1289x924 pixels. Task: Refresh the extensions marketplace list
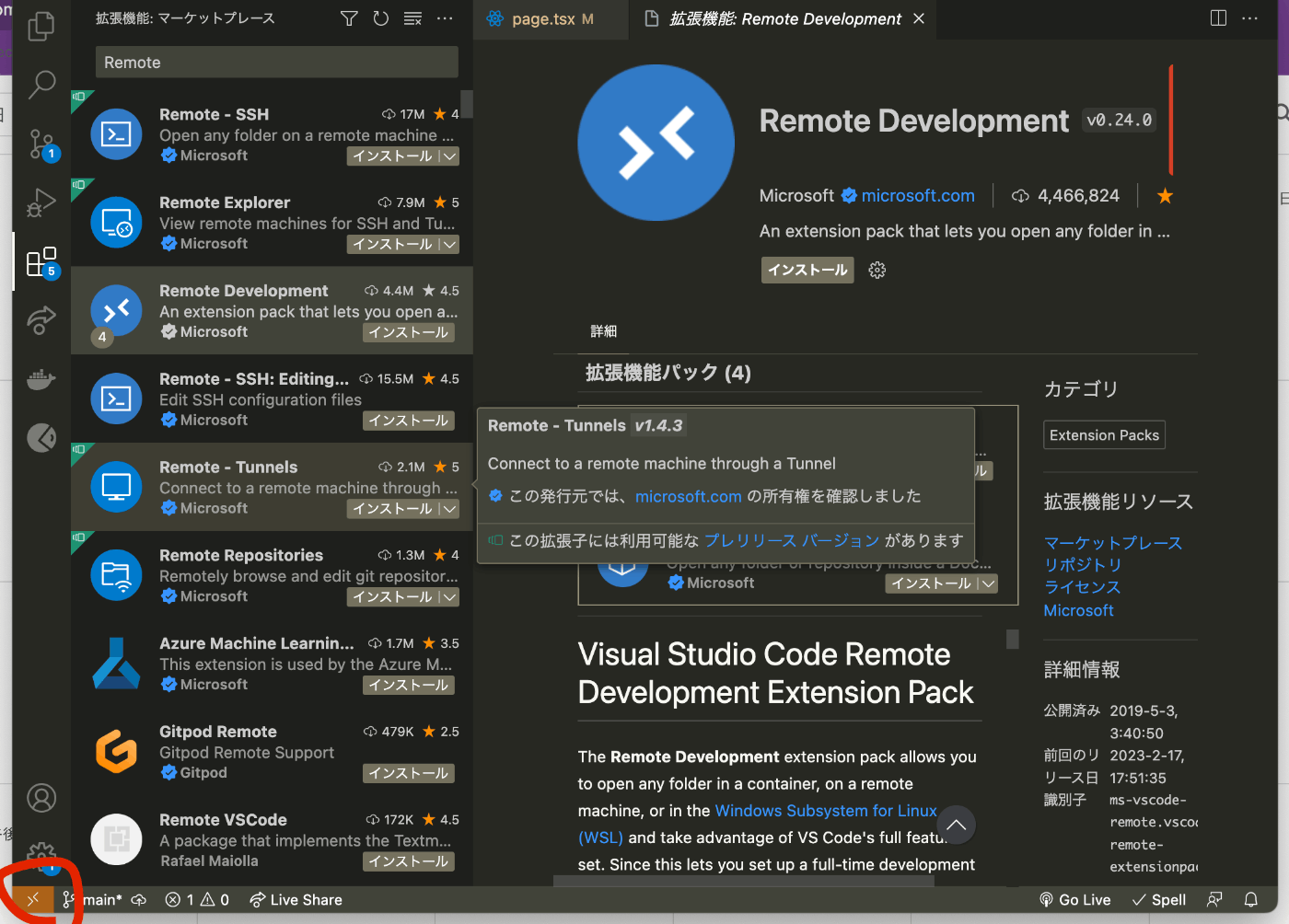pos(380,18)
